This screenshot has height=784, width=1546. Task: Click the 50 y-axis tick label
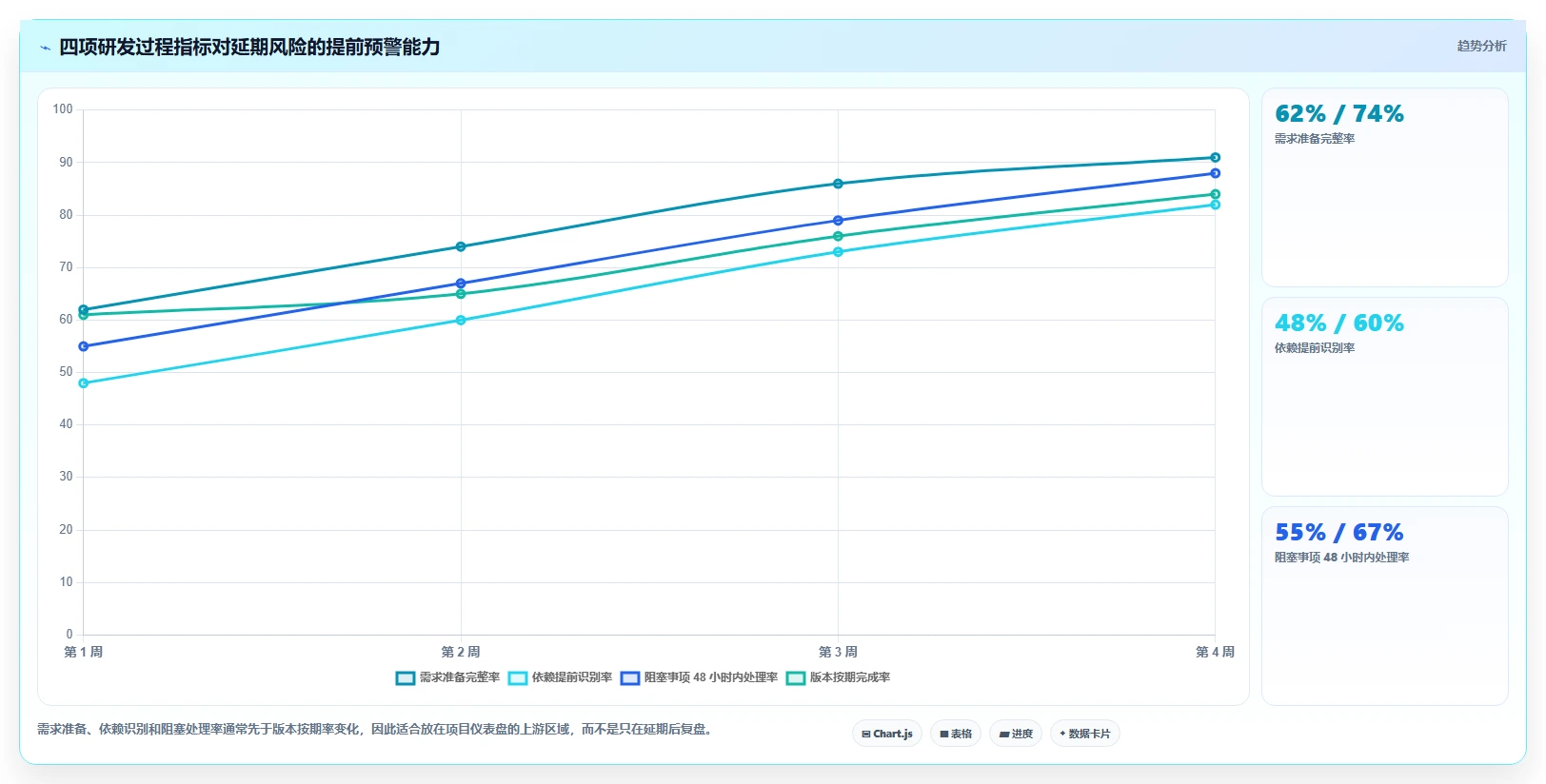click(x=66, y=372)
